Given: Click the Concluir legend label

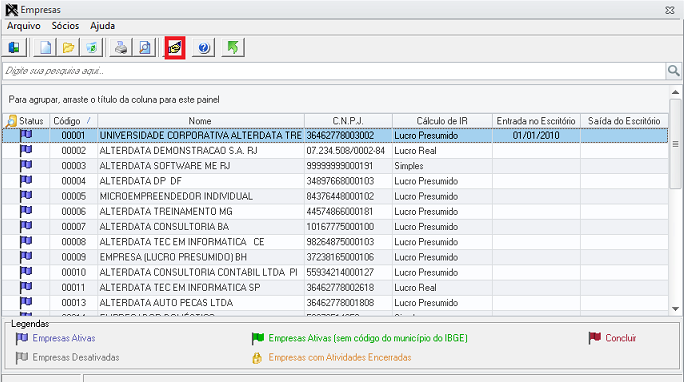Looking at the screenshot, I should [x=620, y=338].
